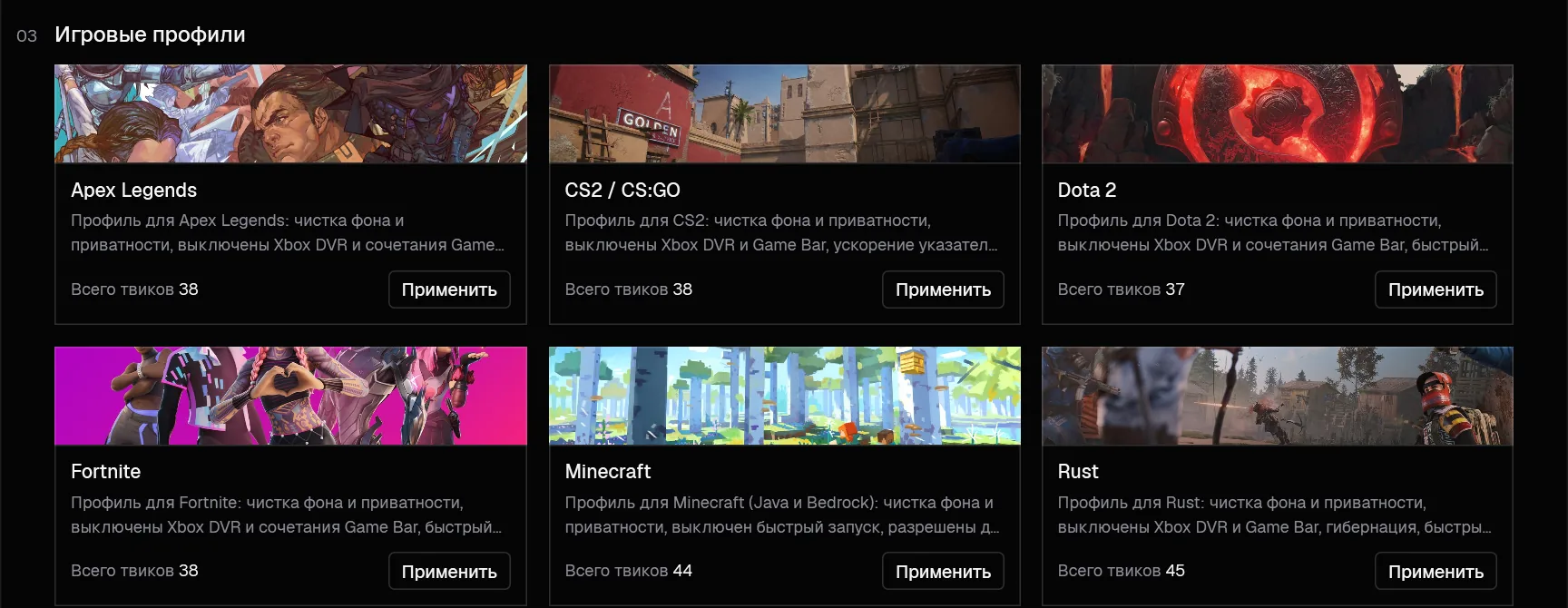Image resolution: width=1568 pixels, height=608 pixels.
Task: Click 'Всего твиков 44' under Minecraft
Action: pos(628,571)
